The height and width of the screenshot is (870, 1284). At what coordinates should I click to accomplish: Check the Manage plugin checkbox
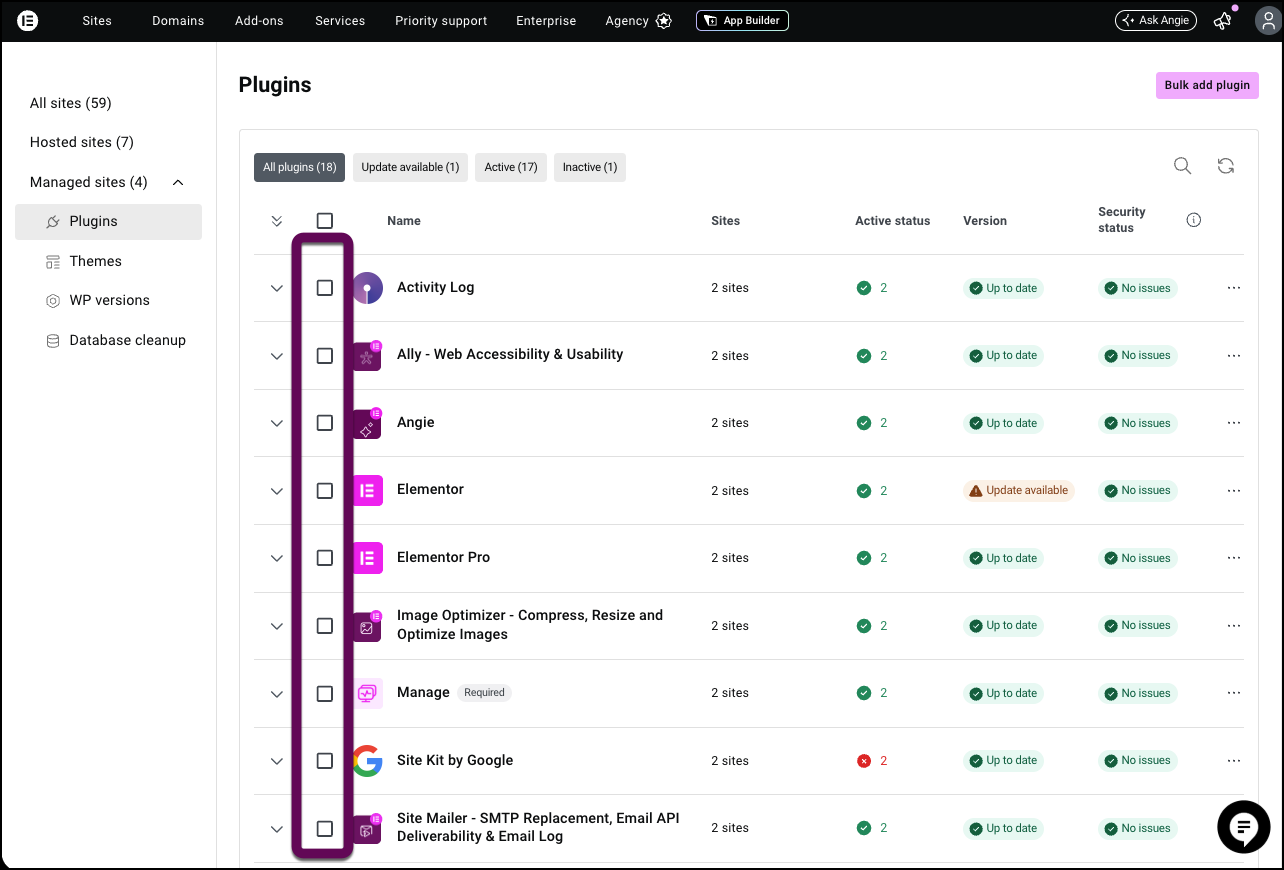324,693
